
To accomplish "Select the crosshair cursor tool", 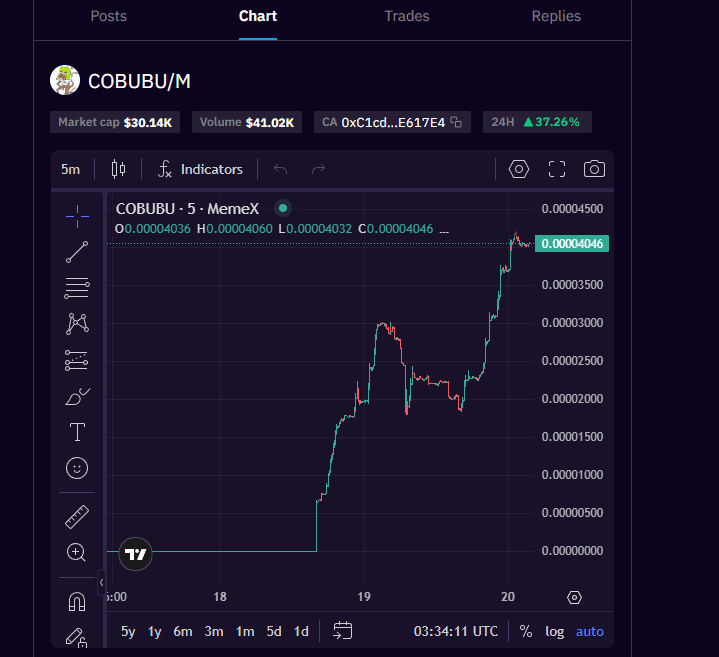I will [x=77, y=213].
